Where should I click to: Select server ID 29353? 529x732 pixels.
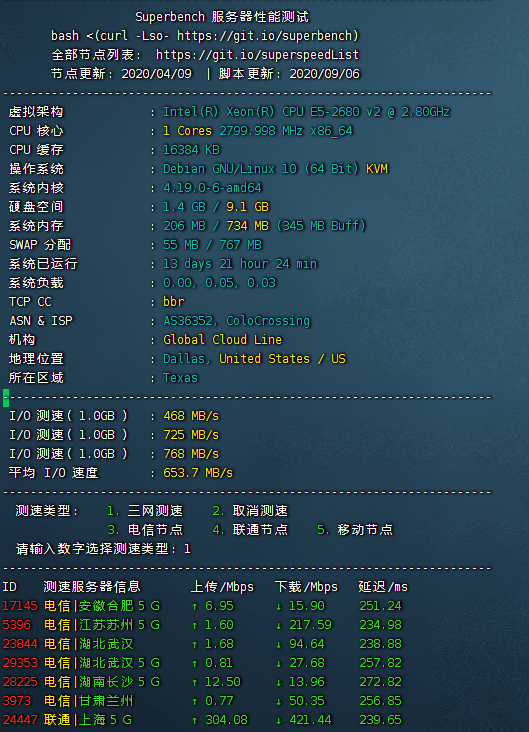[x=20, y=663]
